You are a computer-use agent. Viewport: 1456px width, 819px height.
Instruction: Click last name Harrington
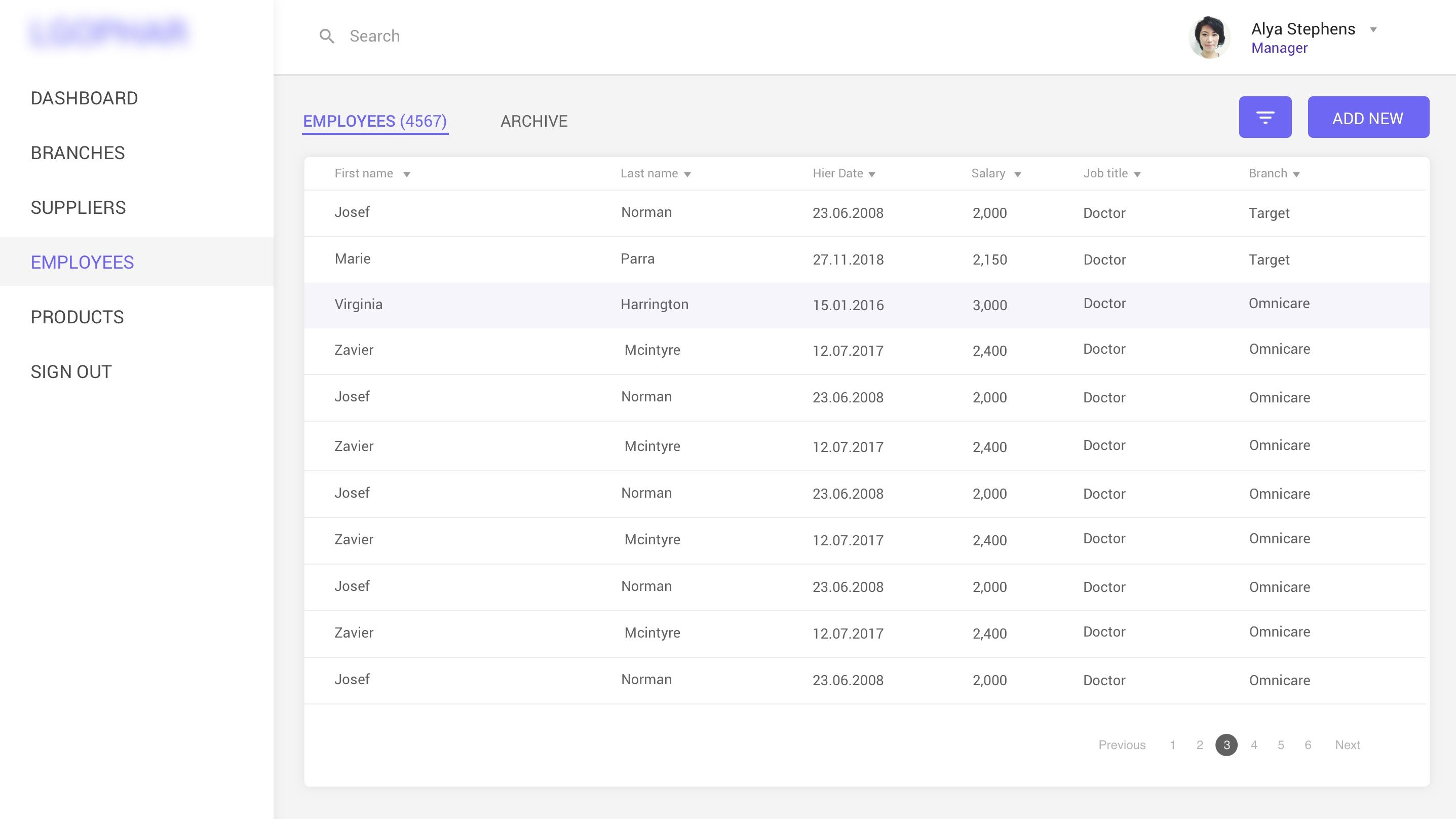(655, 305)
